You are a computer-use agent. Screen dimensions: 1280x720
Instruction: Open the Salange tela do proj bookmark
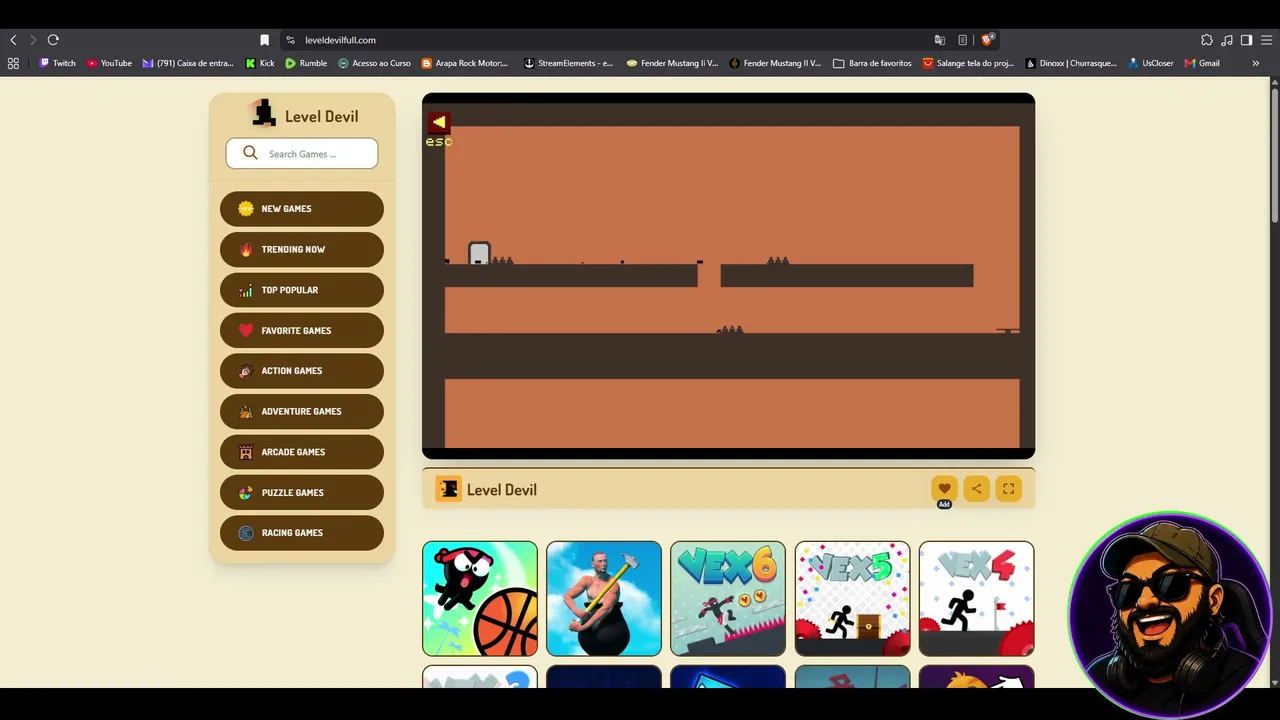tap(968, 63)
